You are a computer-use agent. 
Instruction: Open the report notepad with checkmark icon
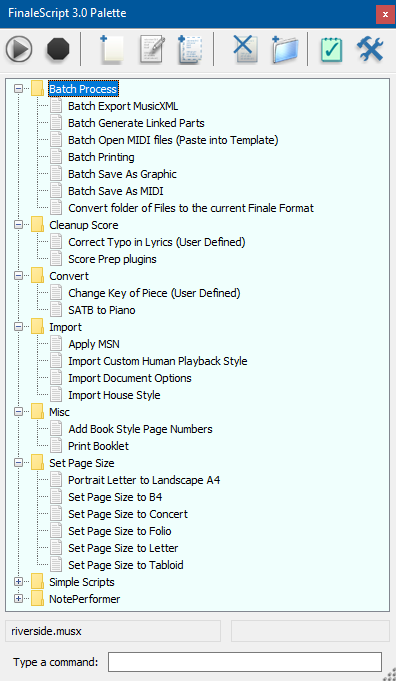click(x=332, y=50)
